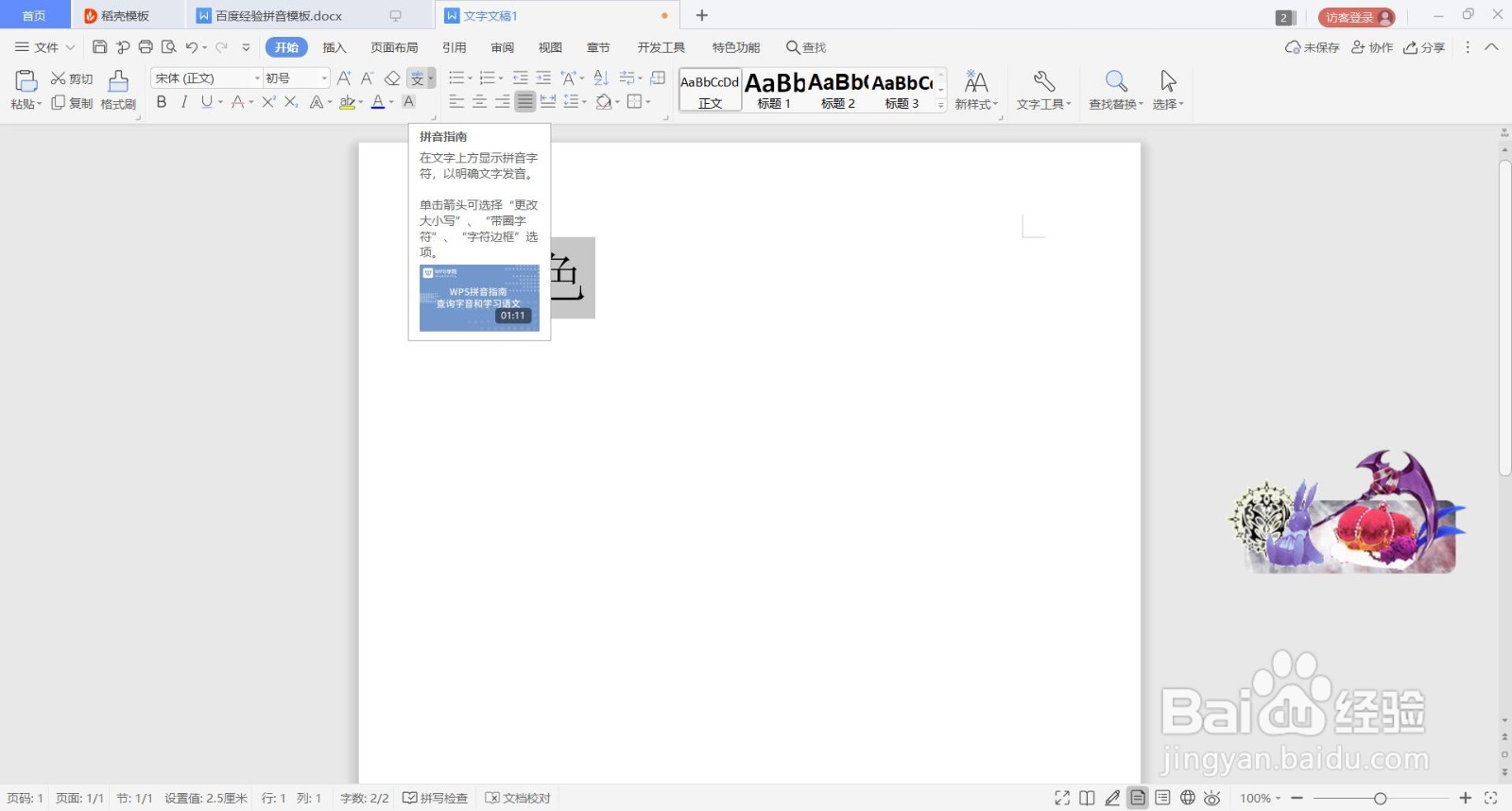The height and width of the screenshot is (811, 1512).
Task: Toggle character shading button
Action: tap(409, 102)
